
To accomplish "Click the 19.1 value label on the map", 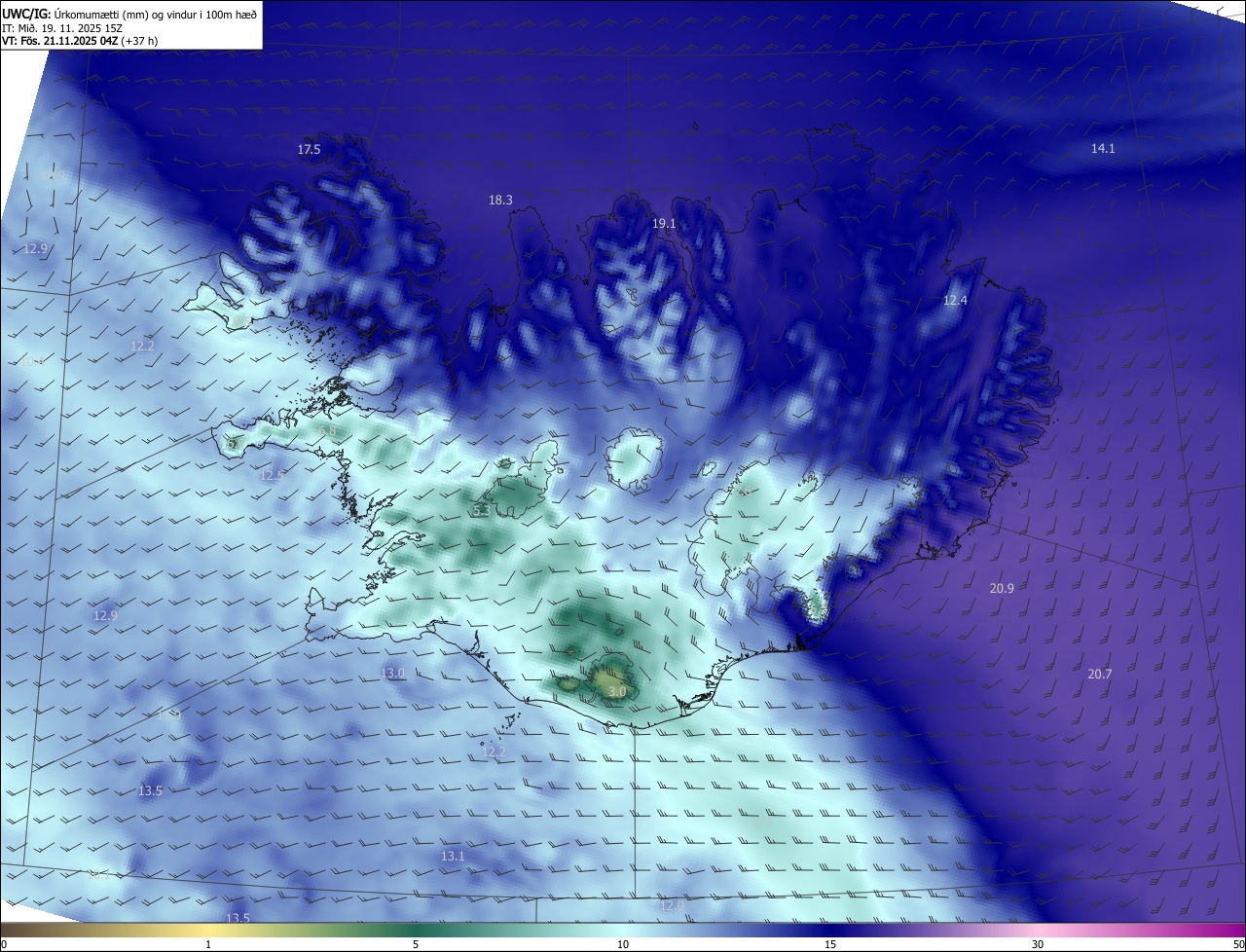I will pos(664,223).
